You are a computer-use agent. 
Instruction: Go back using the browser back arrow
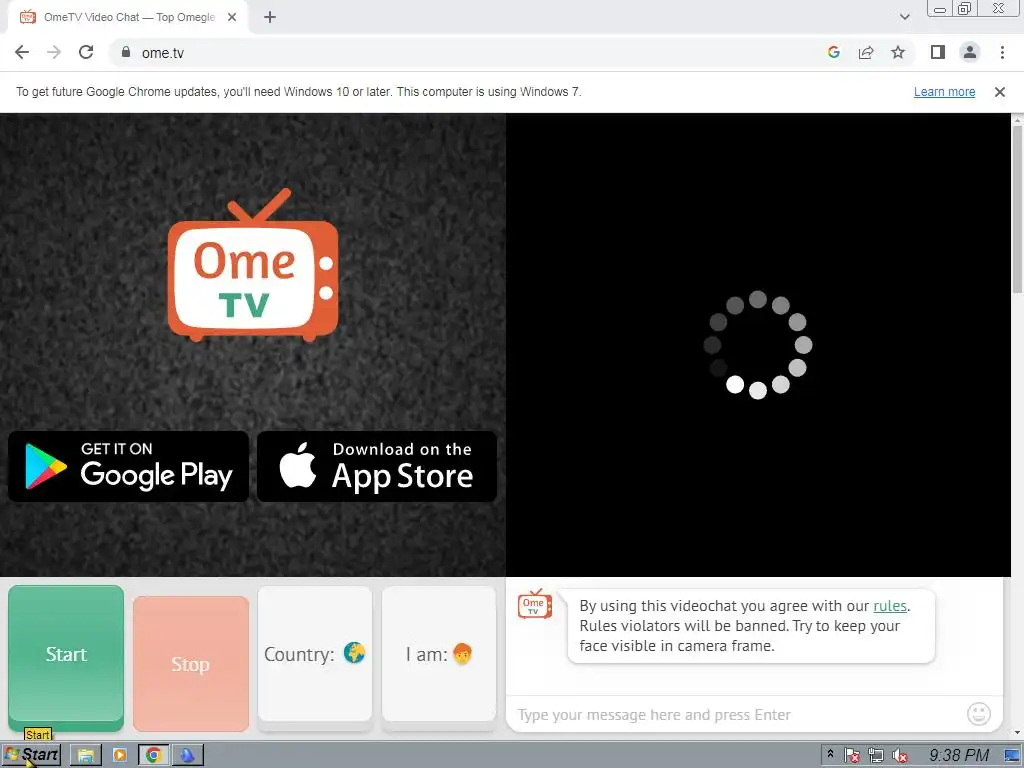click(x=22, y=52)
